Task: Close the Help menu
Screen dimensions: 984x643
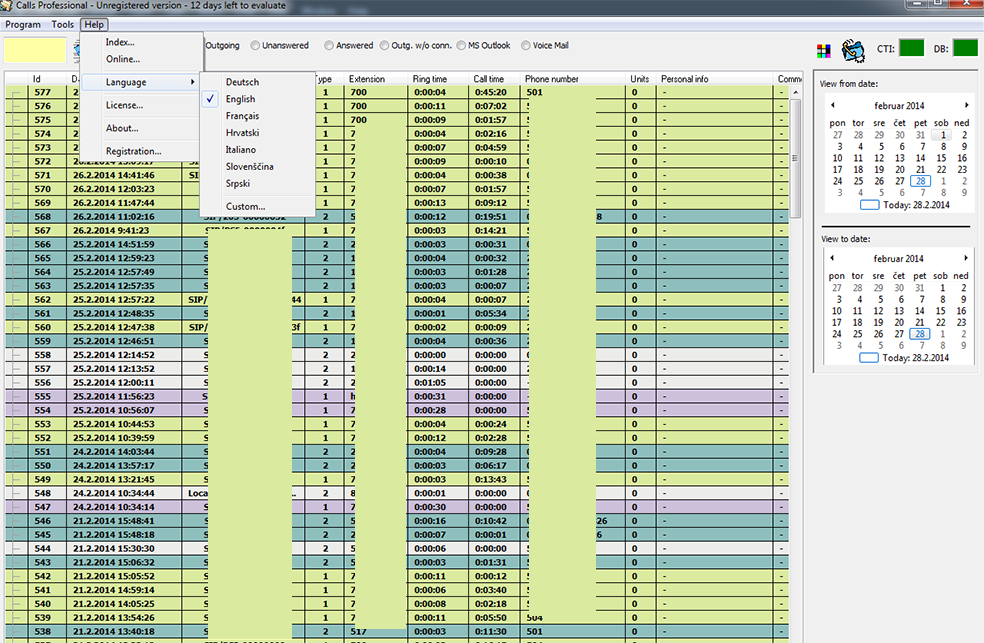Action: tap(94, 24)
